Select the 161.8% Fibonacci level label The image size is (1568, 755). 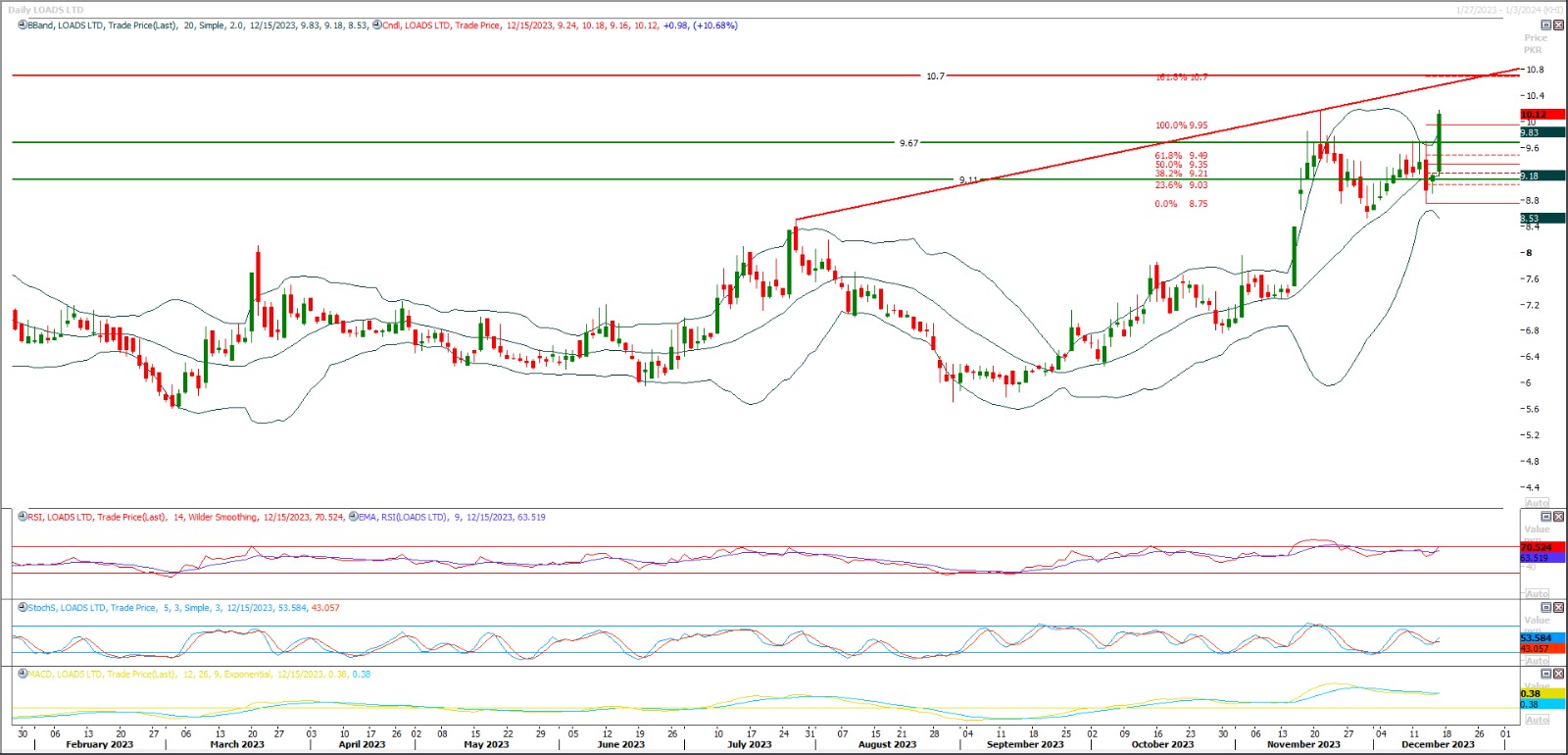(1181, 76)
